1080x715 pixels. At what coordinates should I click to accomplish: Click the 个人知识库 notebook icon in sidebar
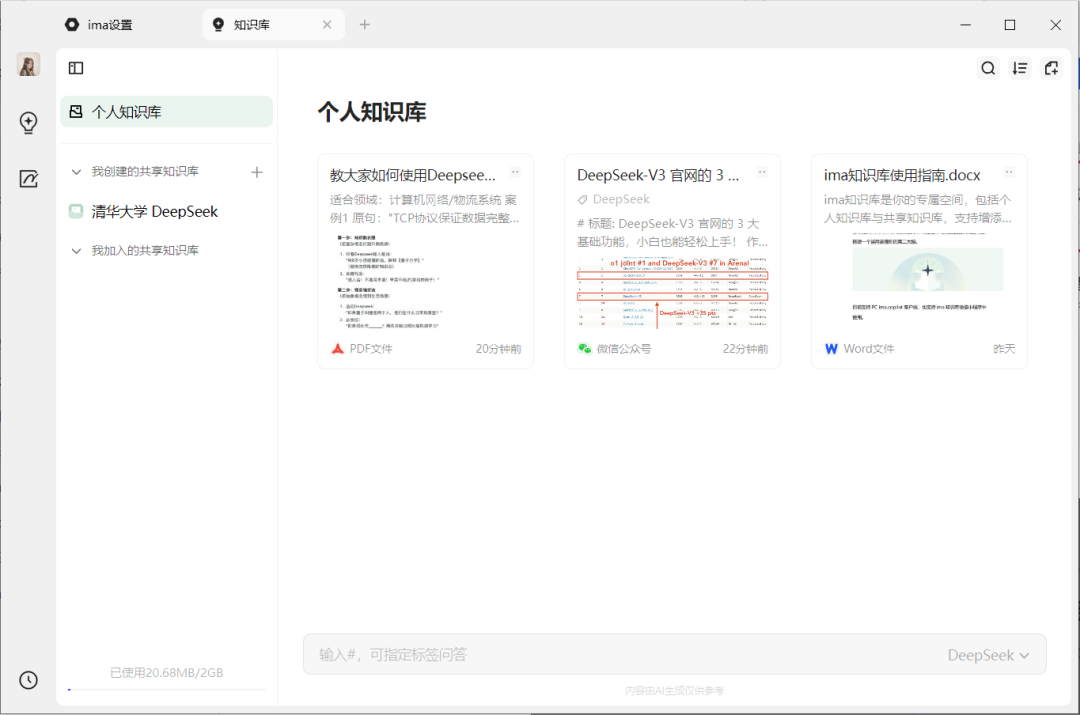click(79, 112)
